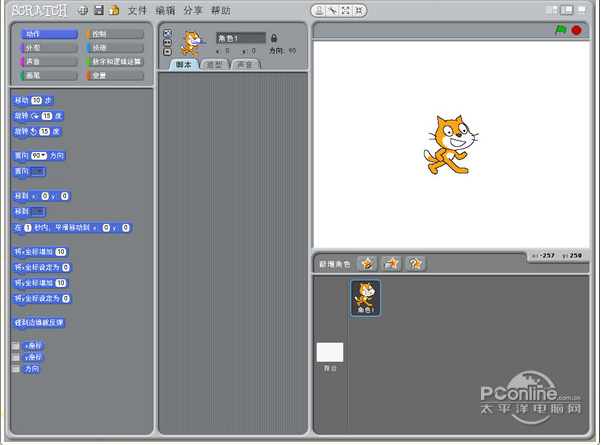Select the 数字和逻辑运算 block category

115,62
